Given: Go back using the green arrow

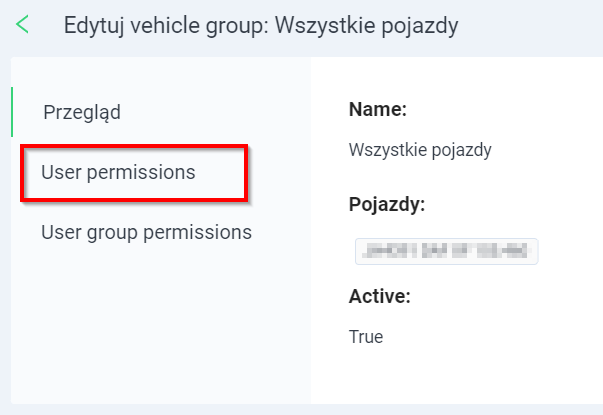Looking at the screenshot, I should [22, 25].
